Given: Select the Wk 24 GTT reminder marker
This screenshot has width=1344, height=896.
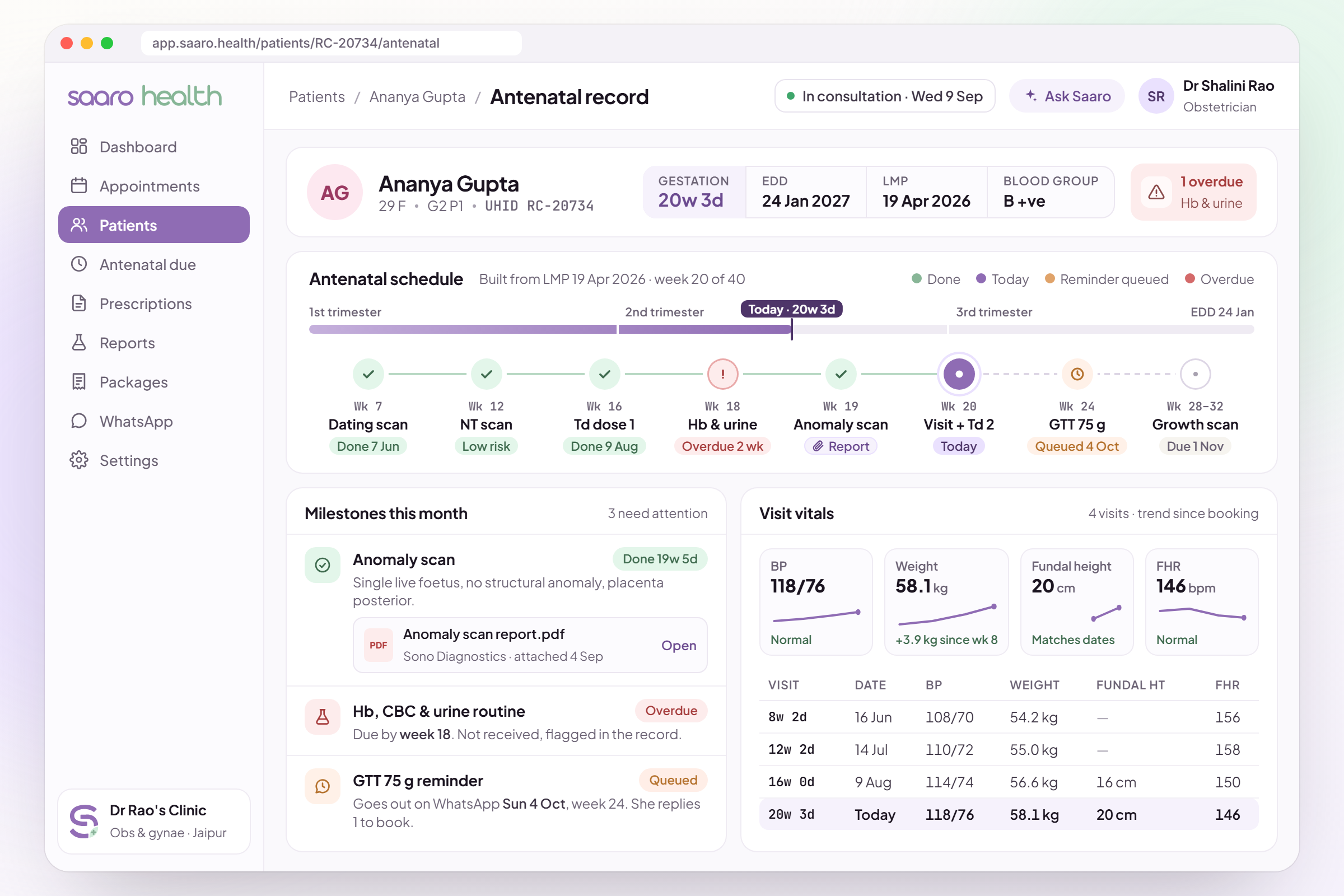Looking at the screenshot, I should (x=1076, y=374).
